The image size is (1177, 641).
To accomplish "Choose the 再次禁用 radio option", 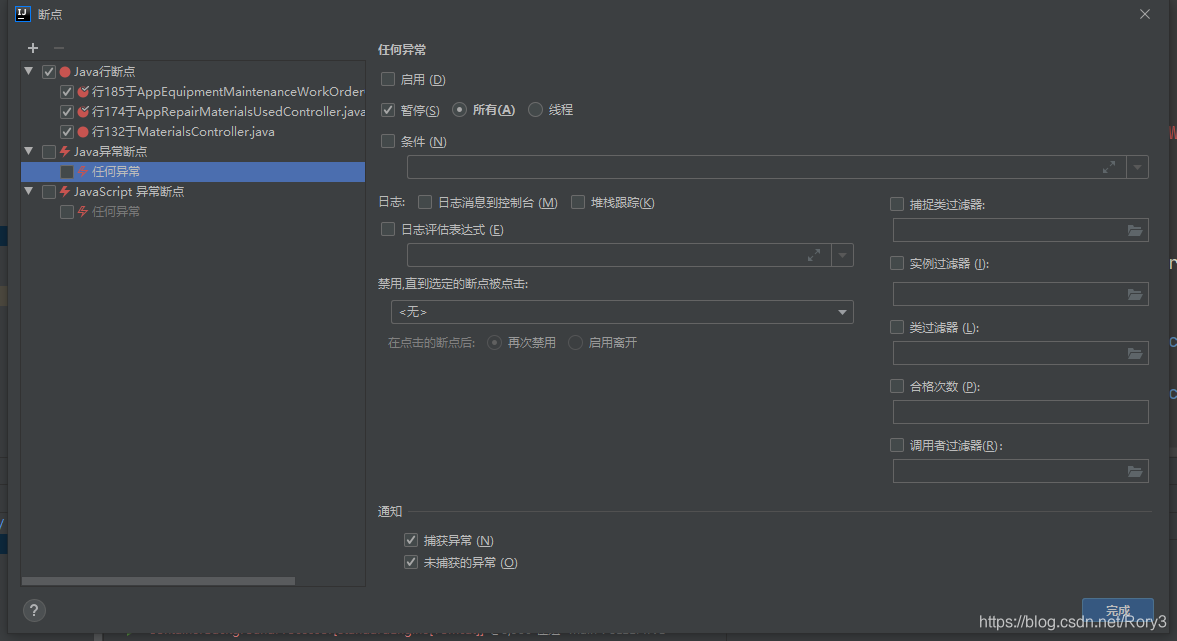I will [494, 342].
